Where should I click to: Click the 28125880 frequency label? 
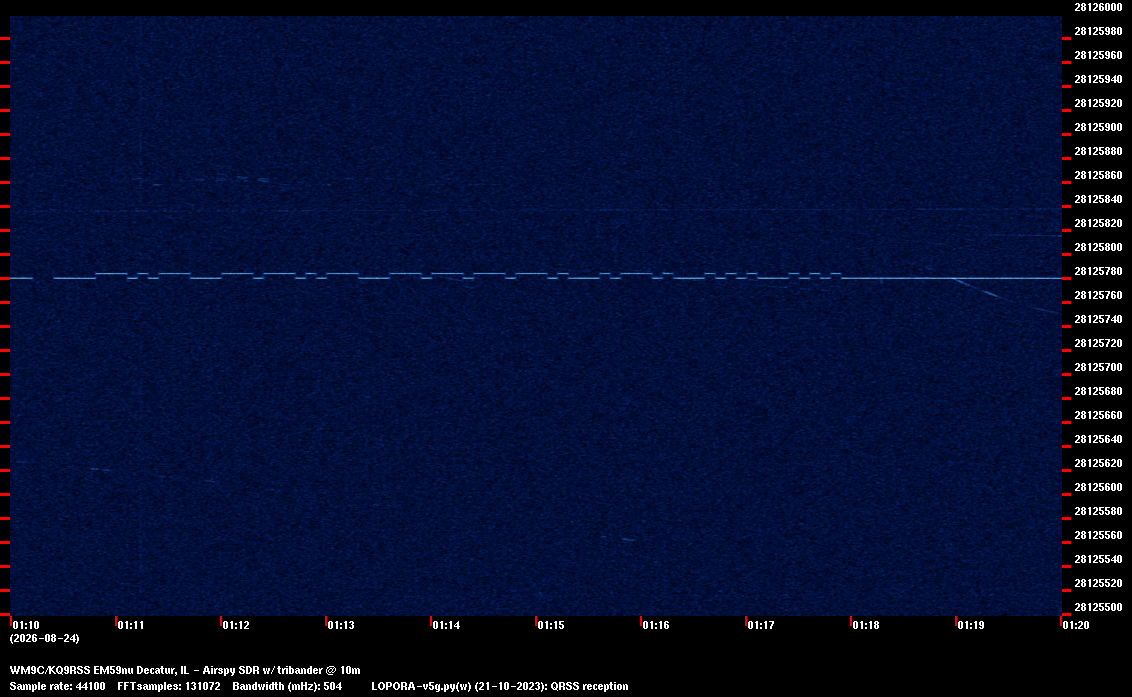(x=1098, y=151)
